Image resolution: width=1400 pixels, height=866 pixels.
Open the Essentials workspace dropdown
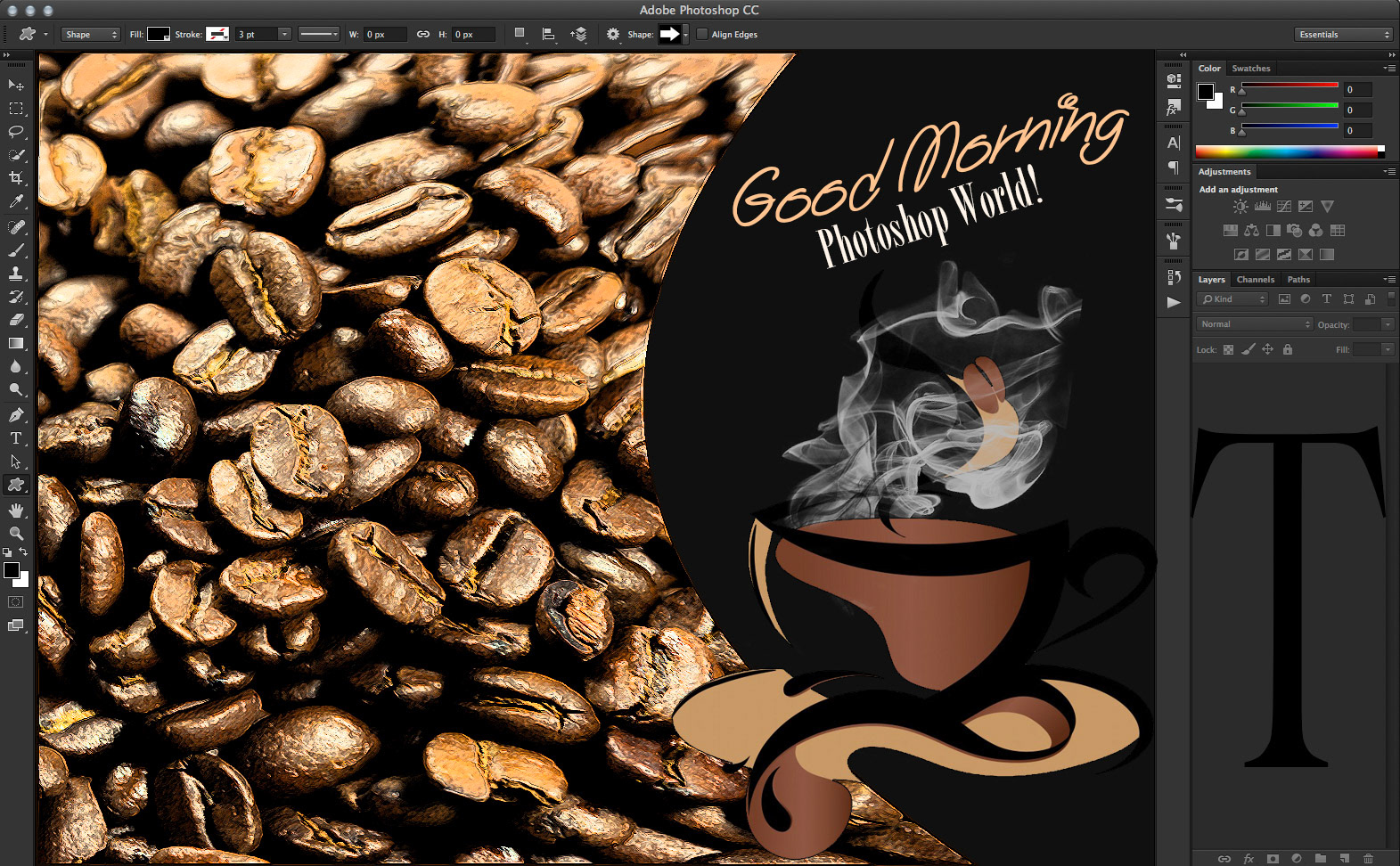(1343, 34)
